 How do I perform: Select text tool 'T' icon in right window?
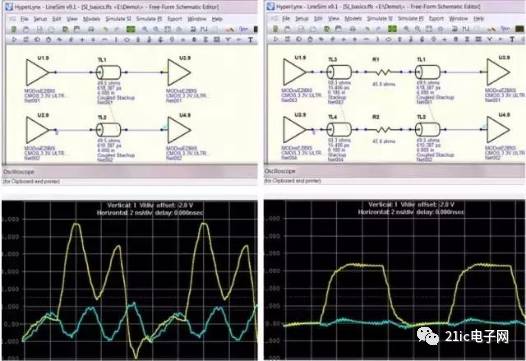pyautogui.click(x=512, y=40)
